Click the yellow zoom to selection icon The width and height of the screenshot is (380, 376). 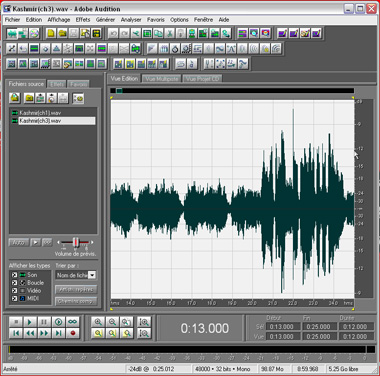click(98, 333)
